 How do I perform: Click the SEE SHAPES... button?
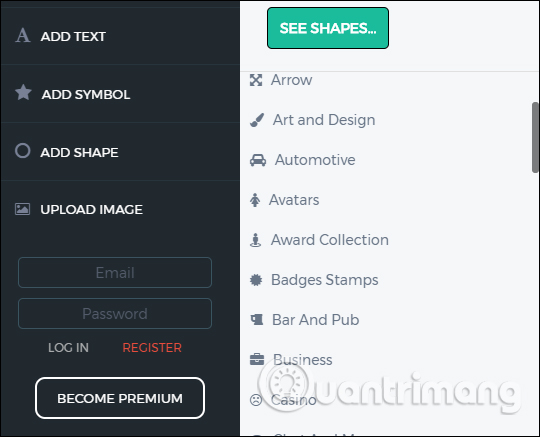328,28
